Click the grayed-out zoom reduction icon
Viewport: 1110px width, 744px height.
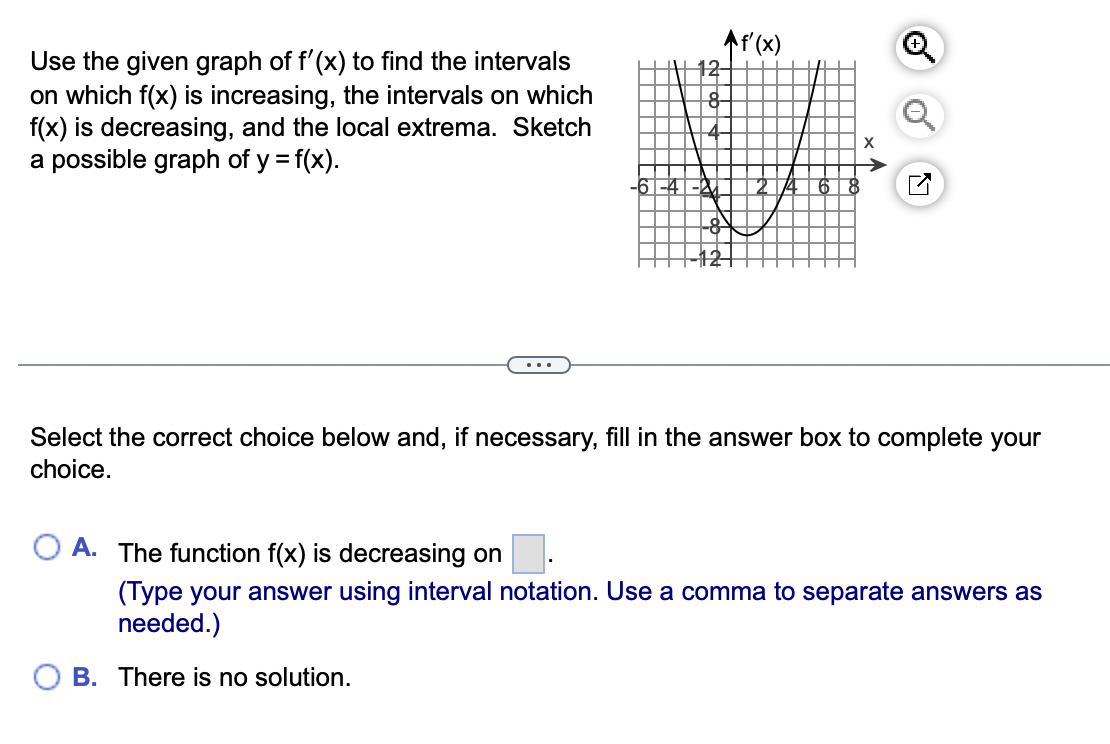tap(918, 116)
